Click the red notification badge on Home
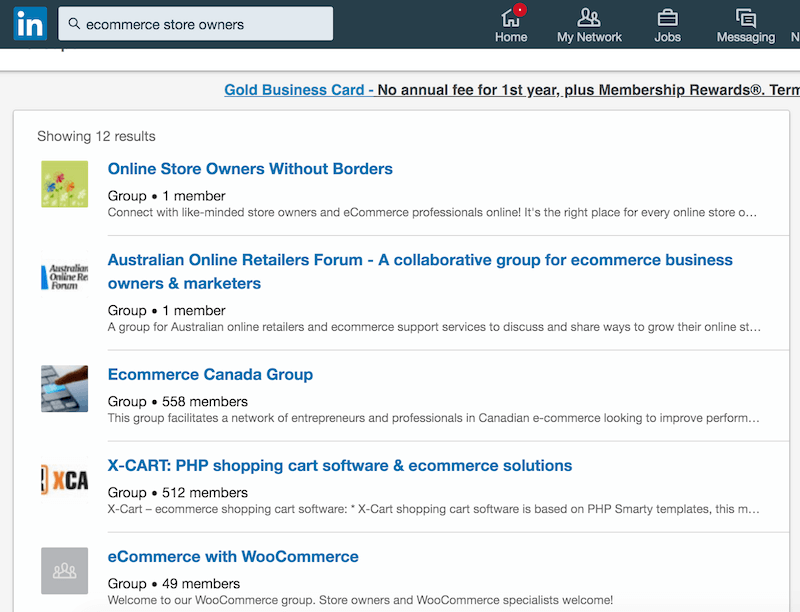 point(520,10)
